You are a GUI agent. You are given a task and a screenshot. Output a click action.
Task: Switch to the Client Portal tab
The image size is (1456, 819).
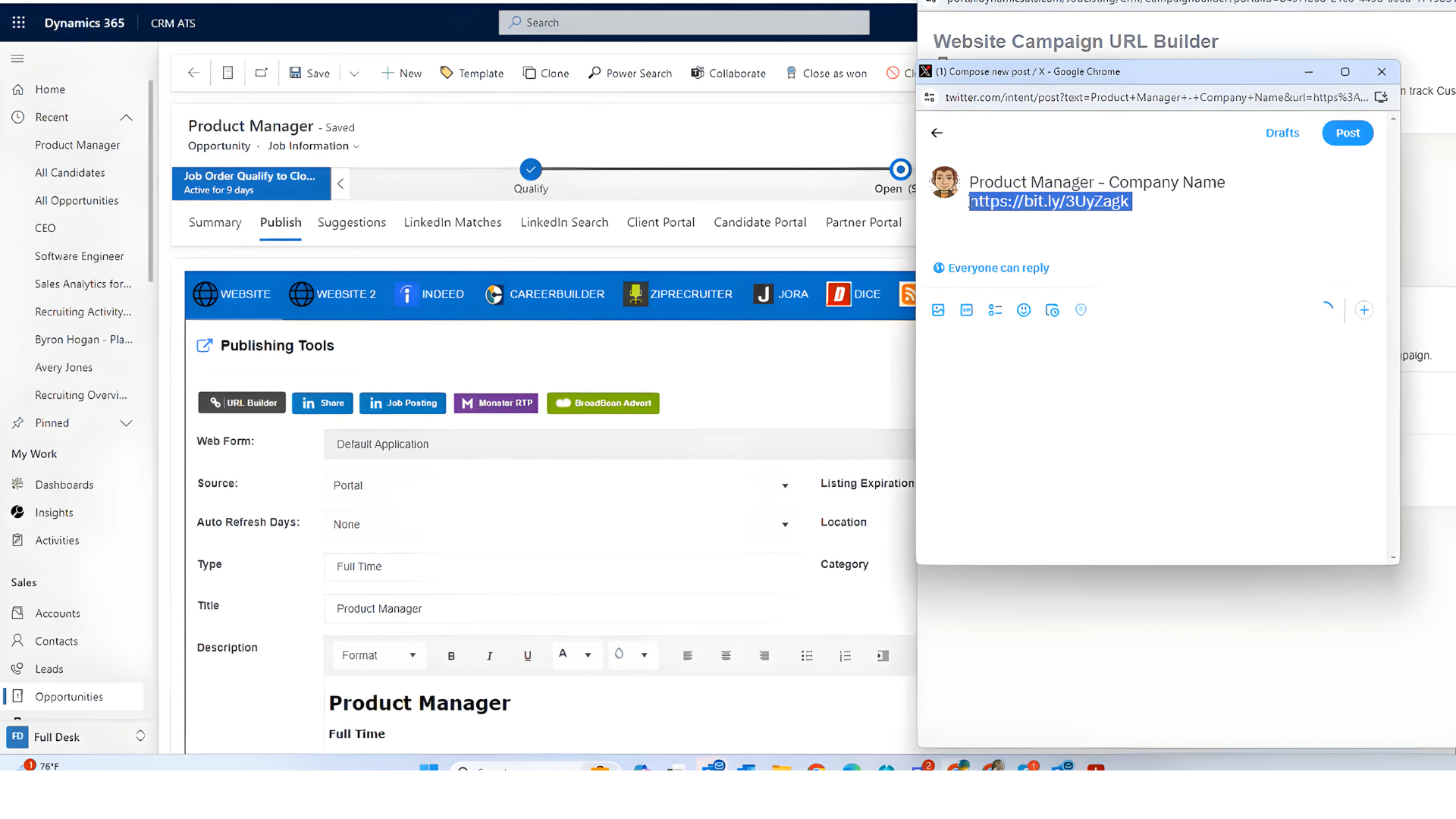(661, 222)
